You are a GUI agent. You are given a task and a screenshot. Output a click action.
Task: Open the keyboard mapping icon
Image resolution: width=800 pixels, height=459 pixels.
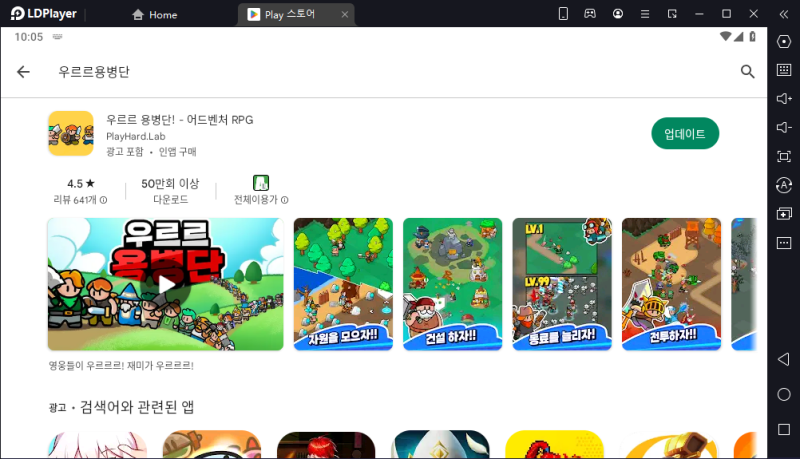[x=784, y=70]
